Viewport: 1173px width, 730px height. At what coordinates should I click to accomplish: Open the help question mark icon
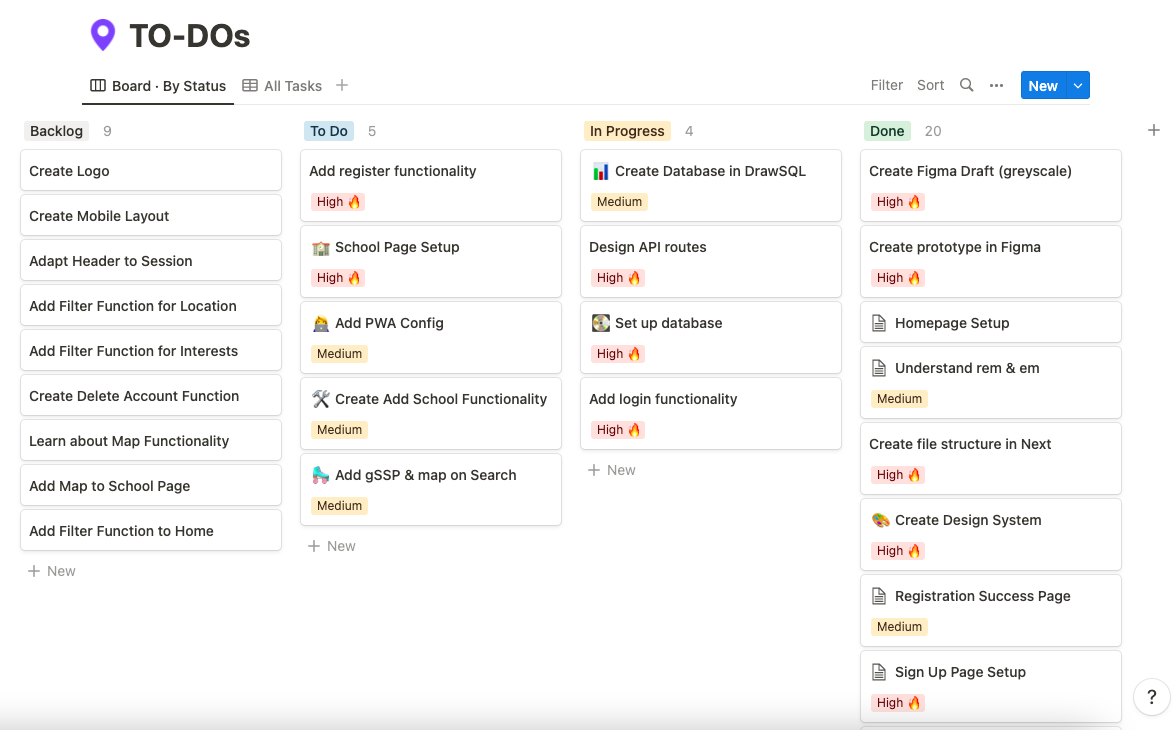tap(1151, 697)
